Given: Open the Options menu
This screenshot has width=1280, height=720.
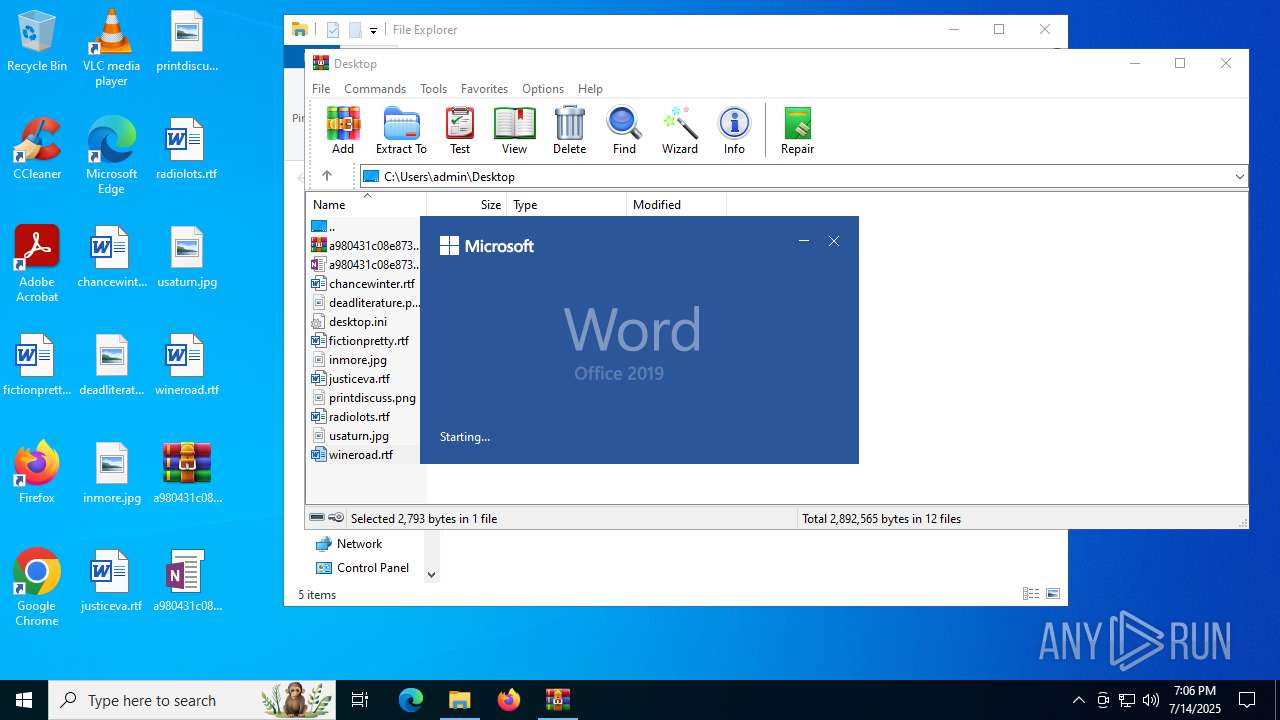Looking at the screenshot, I should click(543, 88).
